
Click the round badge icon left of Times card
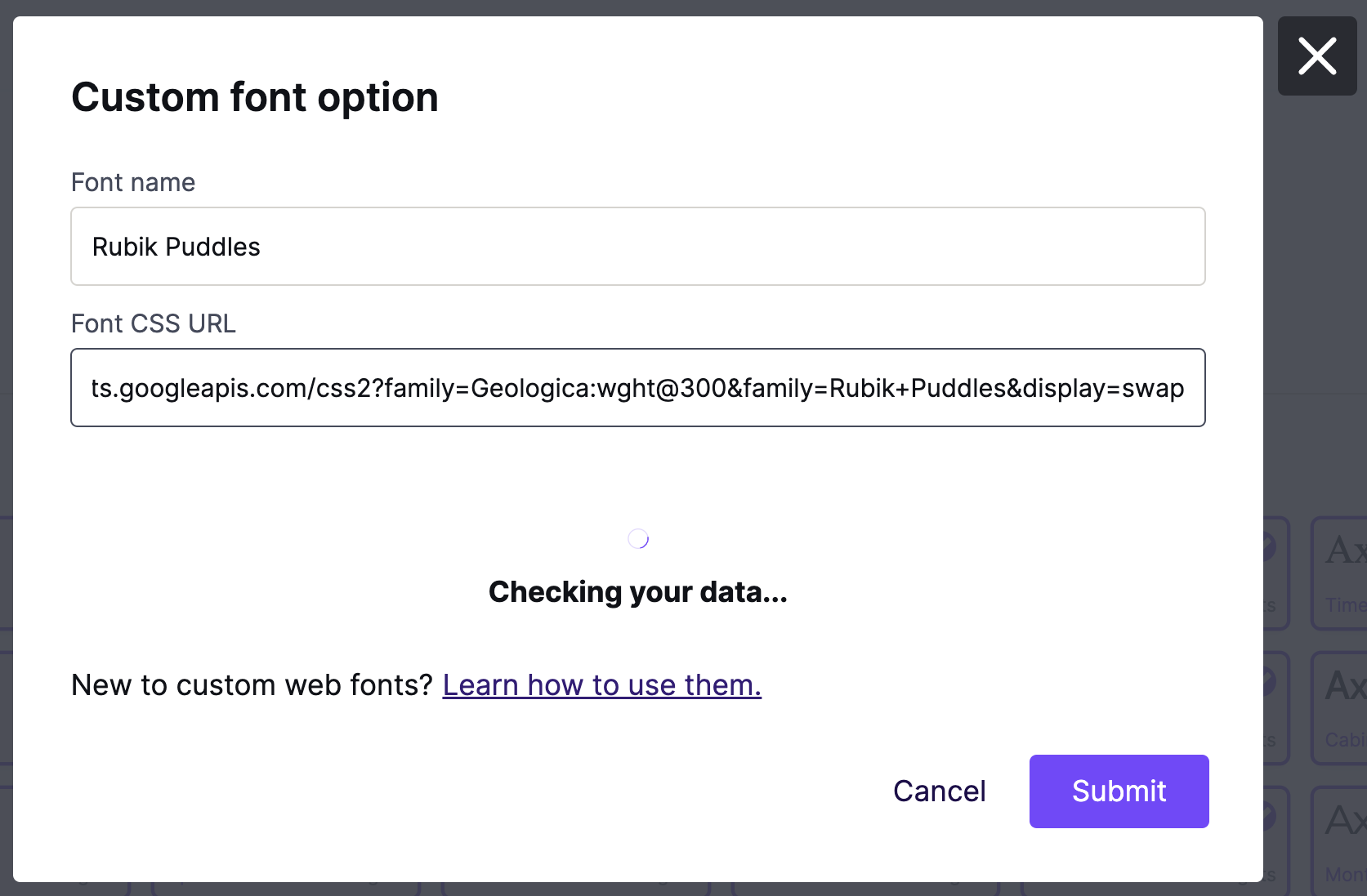coord(1270,546)
